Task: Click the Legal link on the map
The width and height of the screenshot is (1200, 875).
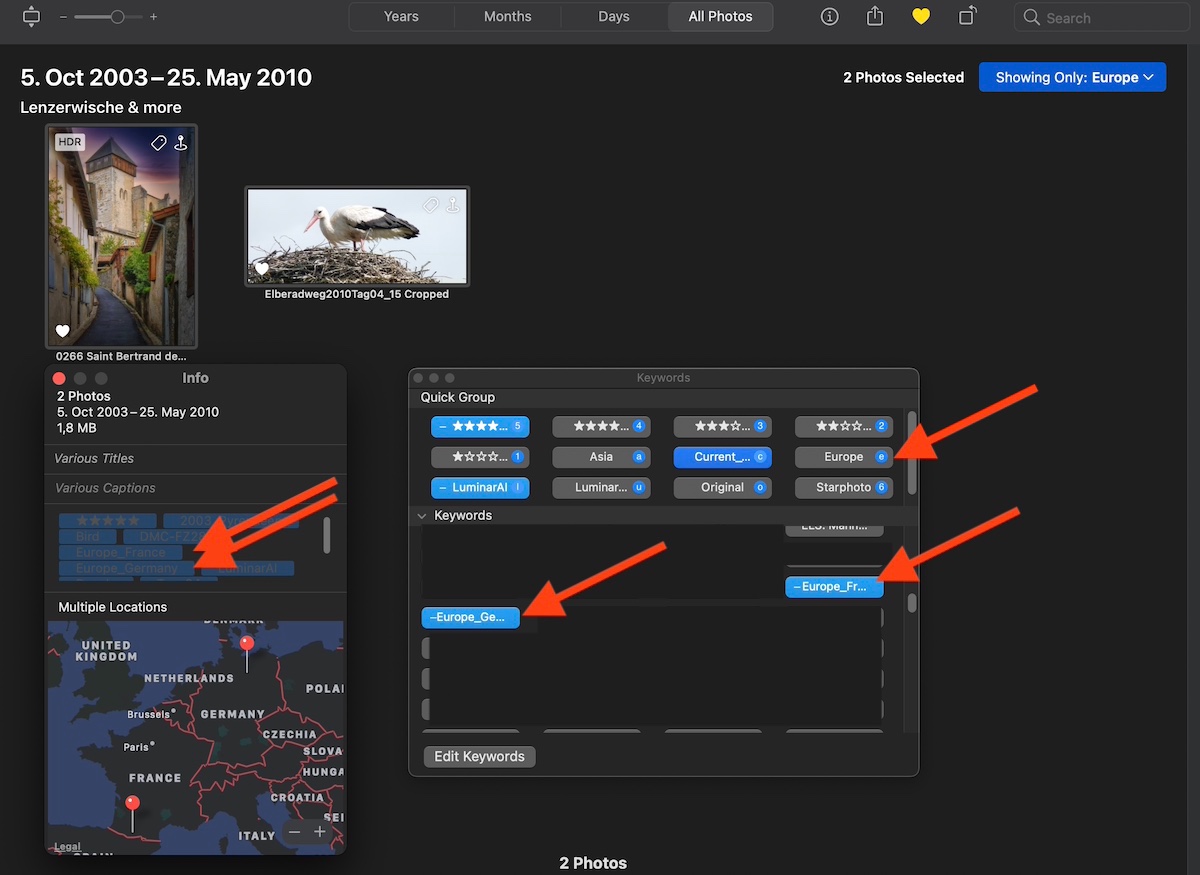Action: pyautogui.click(x=67, y=847)
